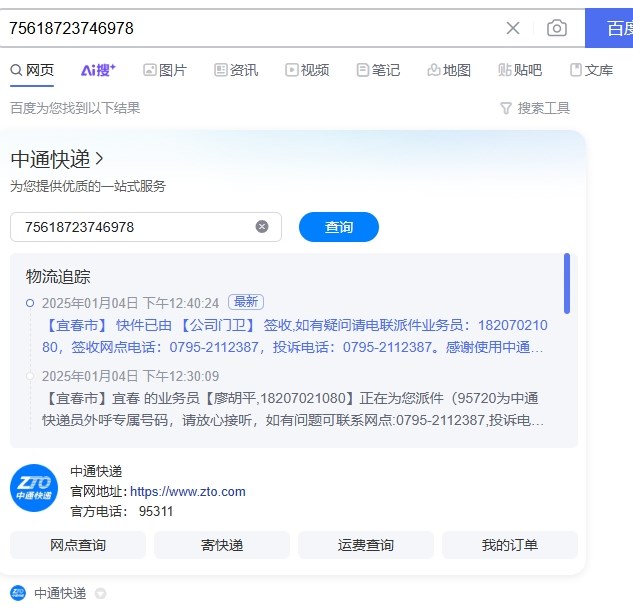
Task: Click the 寄快递 button
Action: pos(222,545)
